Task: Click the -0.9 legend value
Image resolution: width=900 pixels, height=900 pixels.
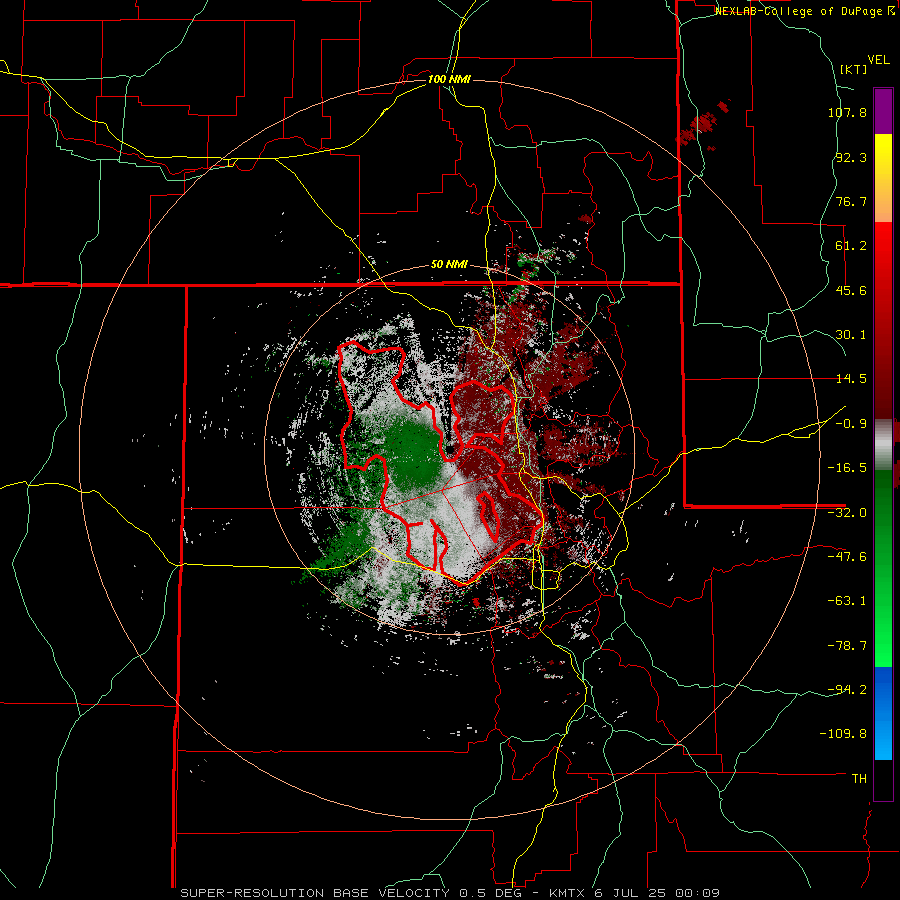Action: pos(851,424)
